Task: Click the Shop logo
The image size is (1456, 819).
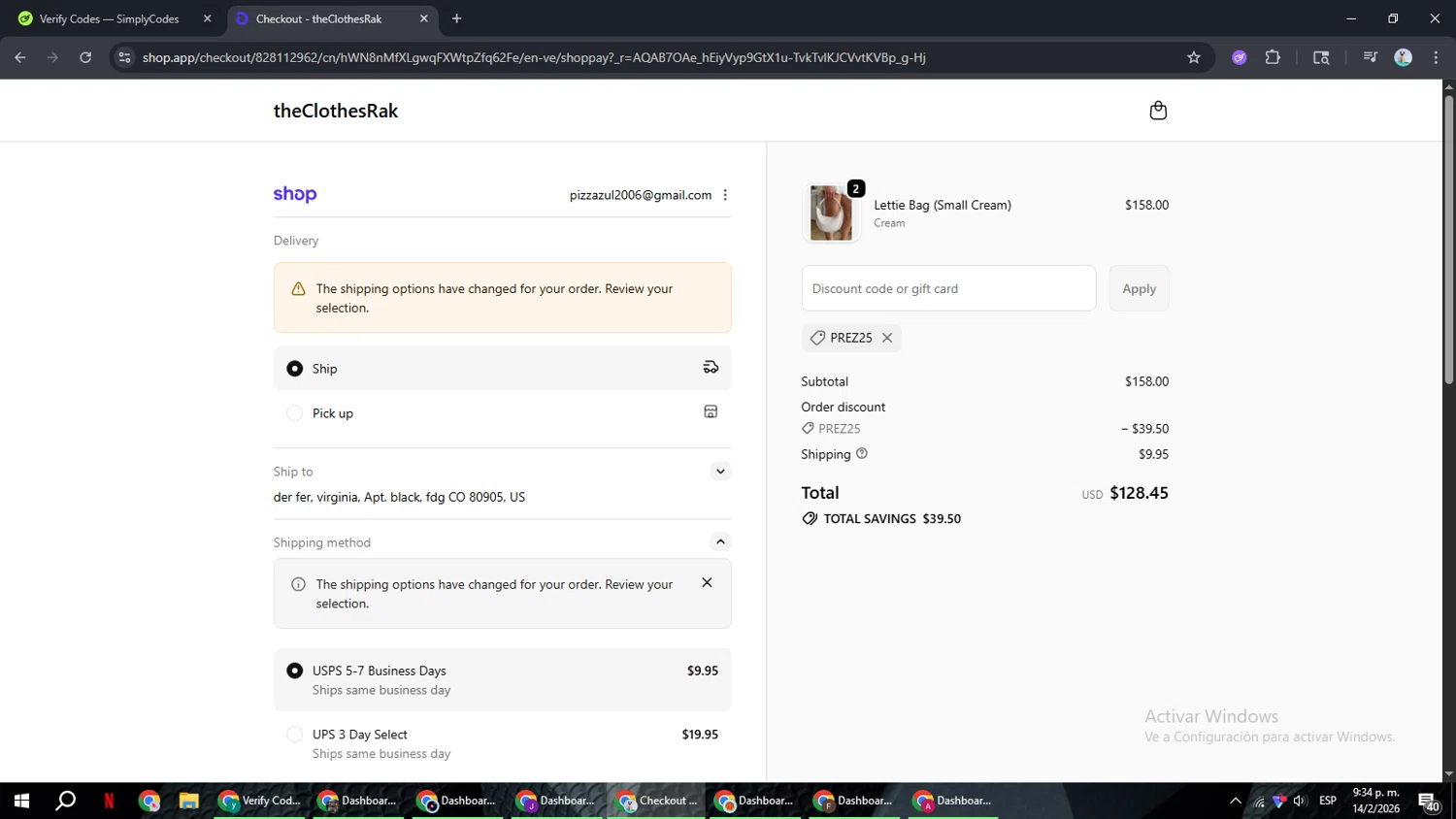Action: click(x=295, y=194)
